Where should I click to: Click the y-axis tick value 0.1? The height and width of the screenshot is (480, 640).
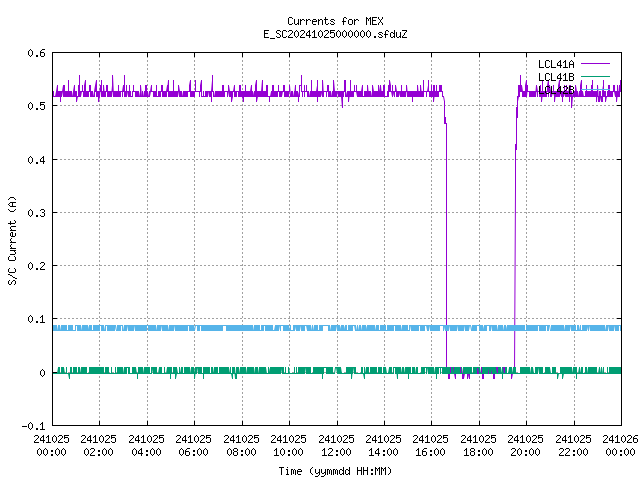pyautogui.click(x=36, y=319)
